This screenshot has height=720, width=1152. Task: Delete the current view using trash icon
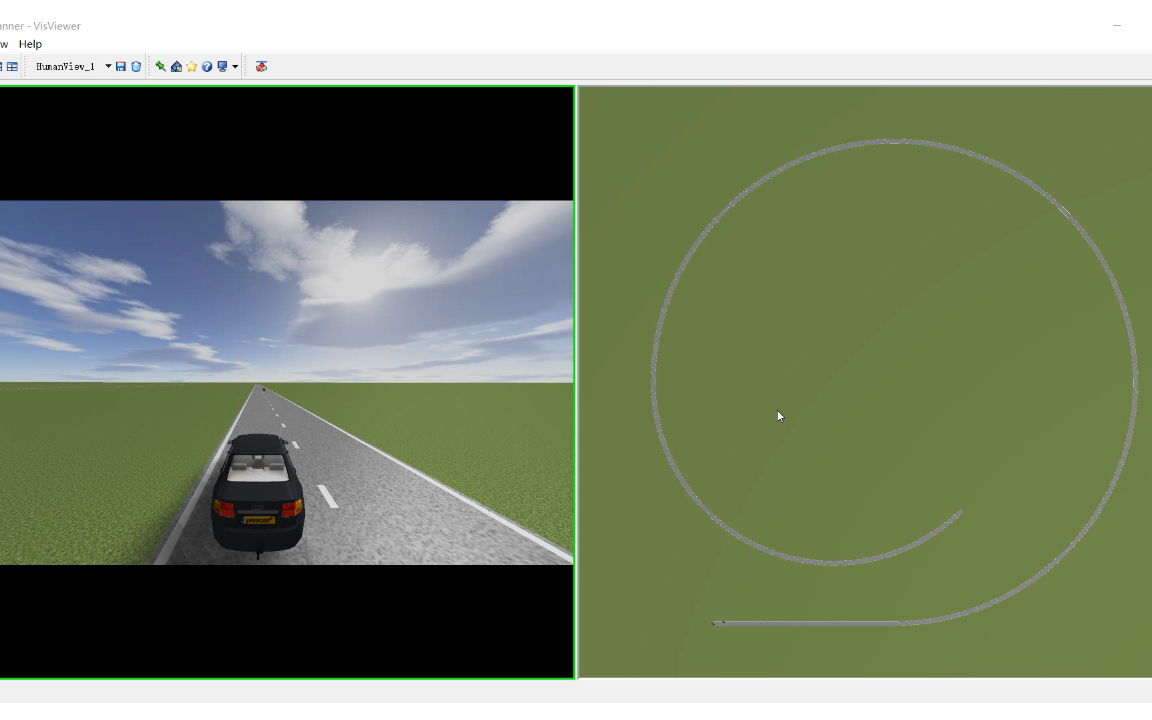click(136, 66)
